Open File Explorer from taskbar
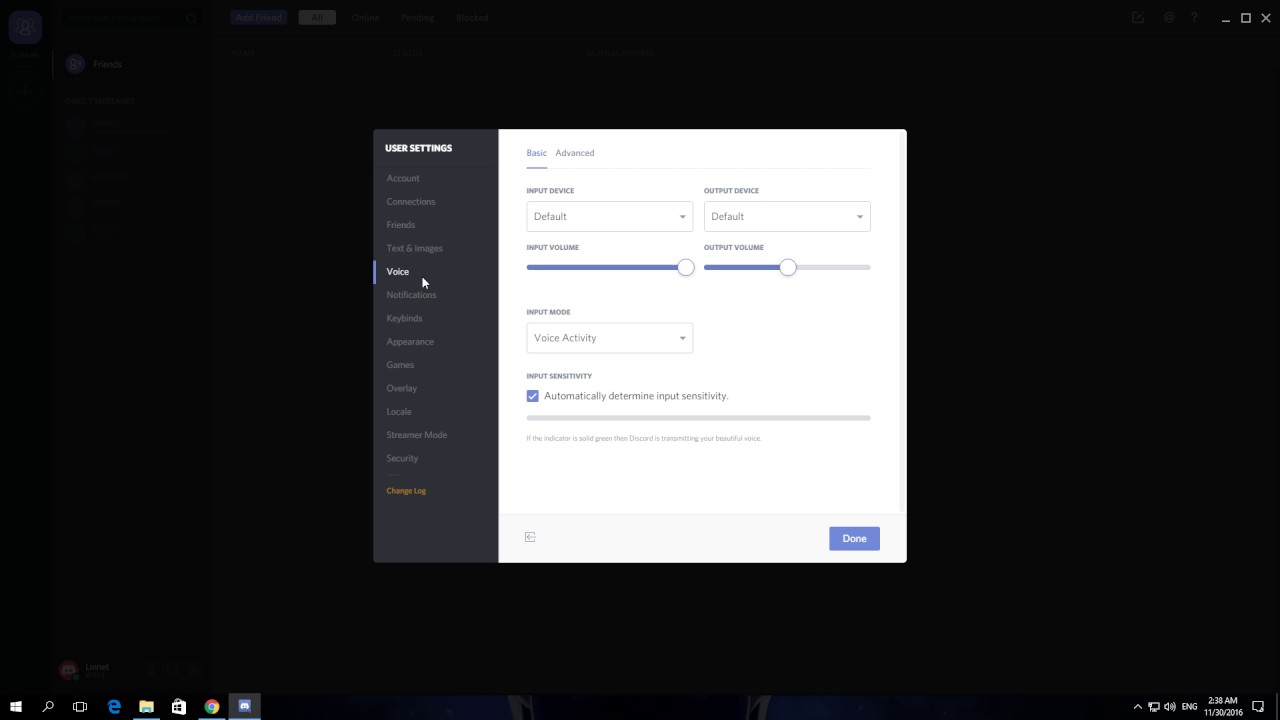This screenshot has height=720, width=1280. point(146,706)
